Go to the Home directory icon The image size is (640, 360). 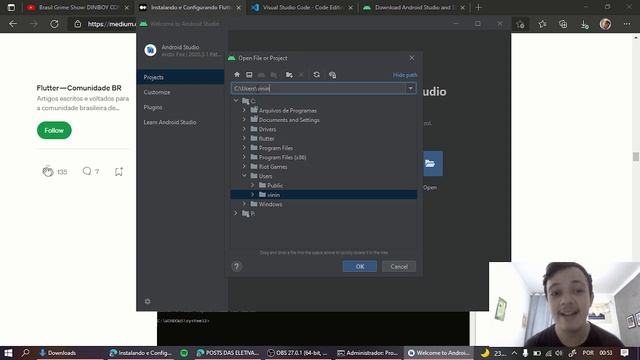(x=237, y=75)
